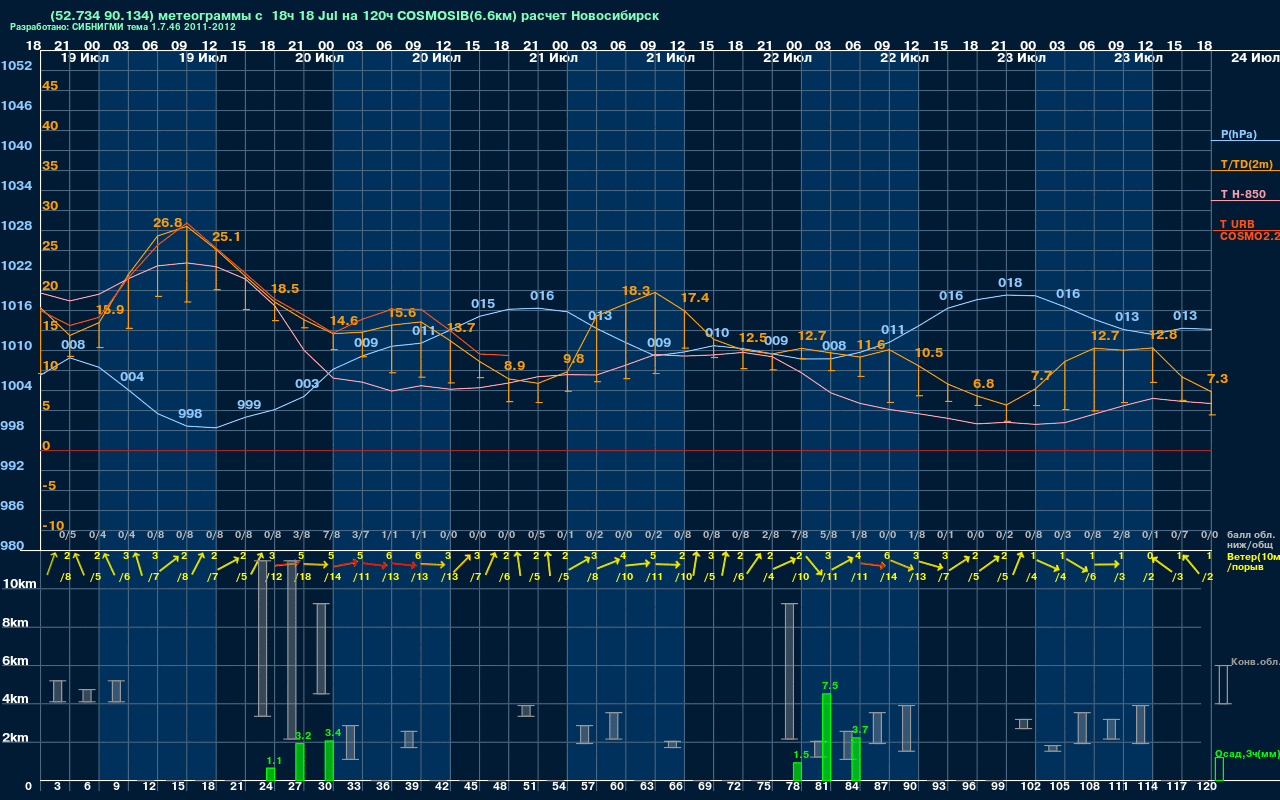Click the 14.6 temperature value
The width and height of the screenshot is (1280, 800).
344,321
